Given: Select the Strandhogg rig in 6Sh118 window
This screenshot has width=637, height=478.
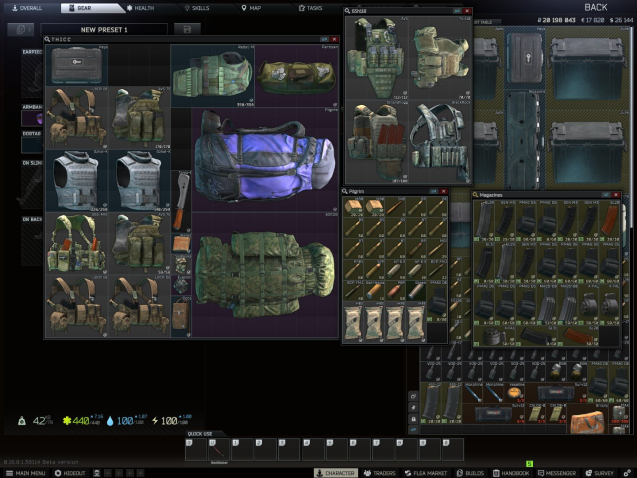Looking at the screenshot, I should 377,142.
